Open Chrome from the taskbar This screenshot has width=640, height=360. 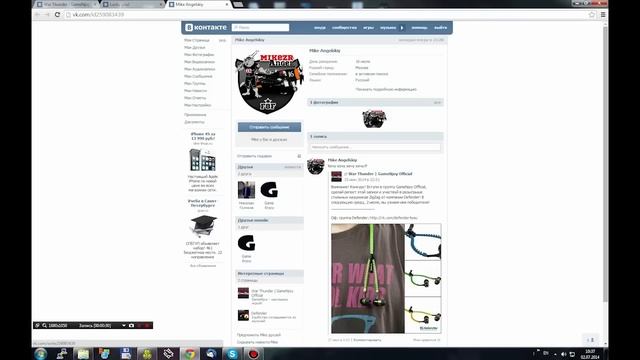point(190,353)
